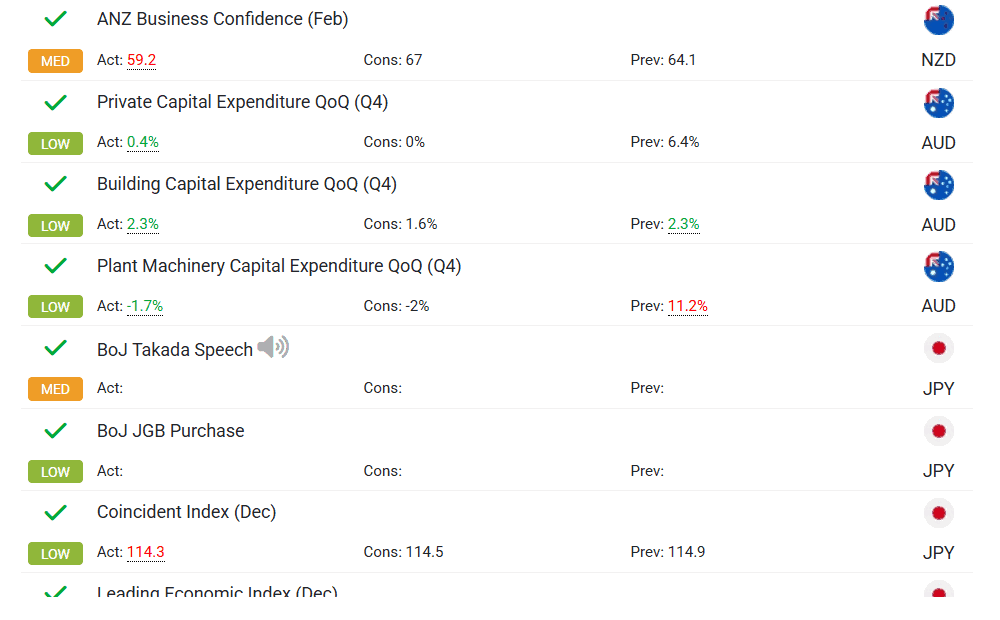
Task: Open Plant Machinery Capital Expenditure QoQ event
Action: point(279,266)
